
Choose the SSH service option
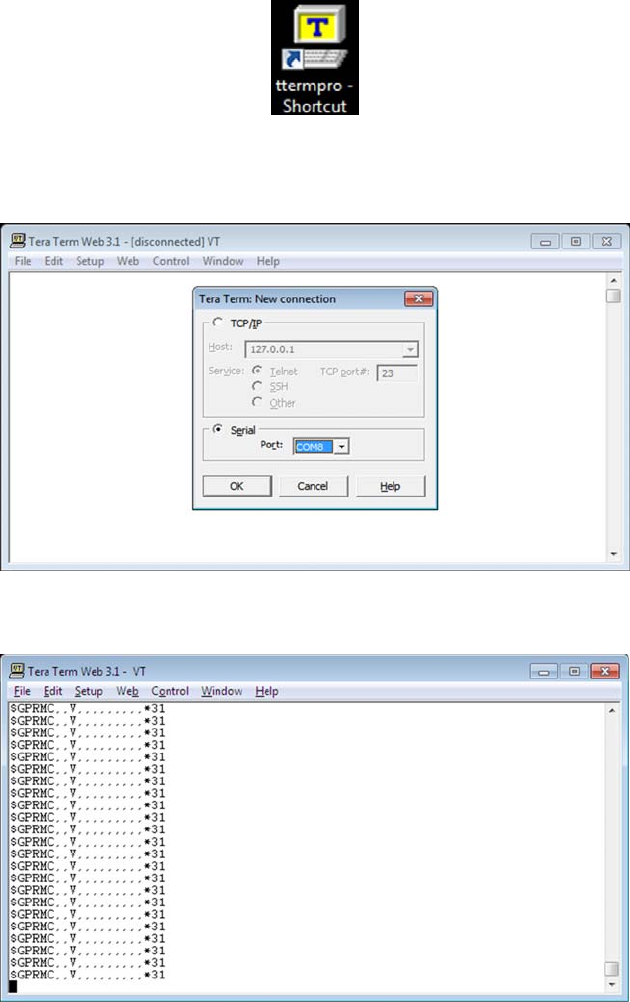point(257,386)
